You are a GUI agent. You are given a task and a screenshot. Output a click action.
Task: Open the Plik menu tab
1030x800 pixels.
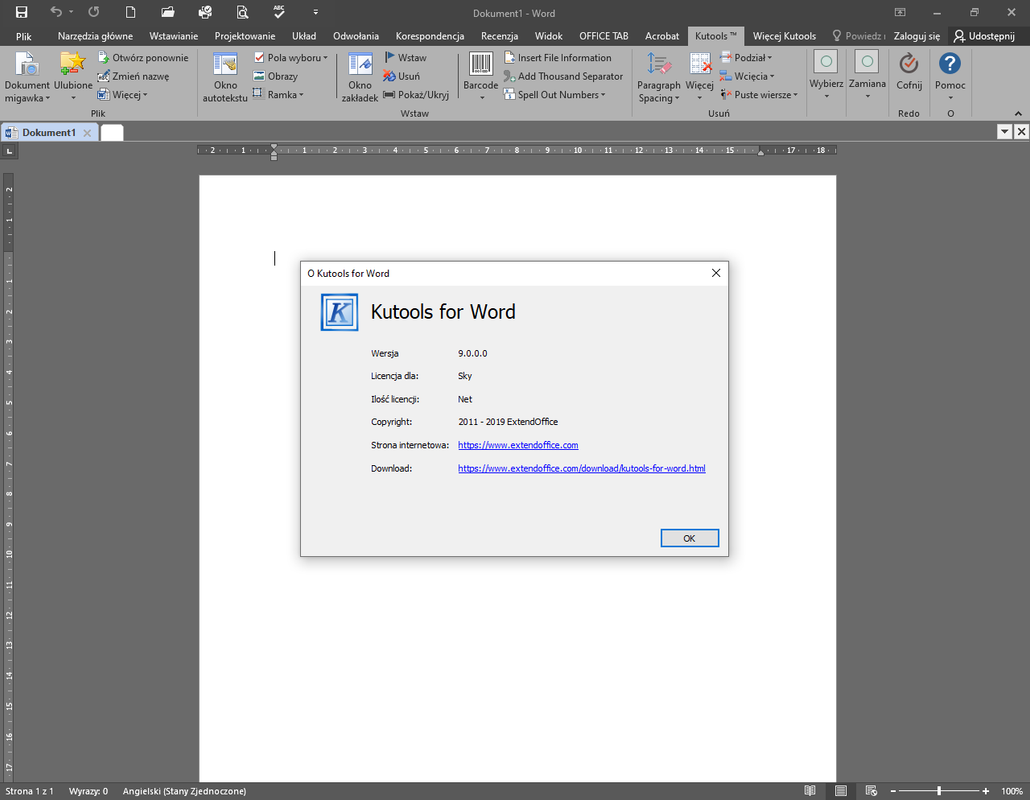click(24, 36)
